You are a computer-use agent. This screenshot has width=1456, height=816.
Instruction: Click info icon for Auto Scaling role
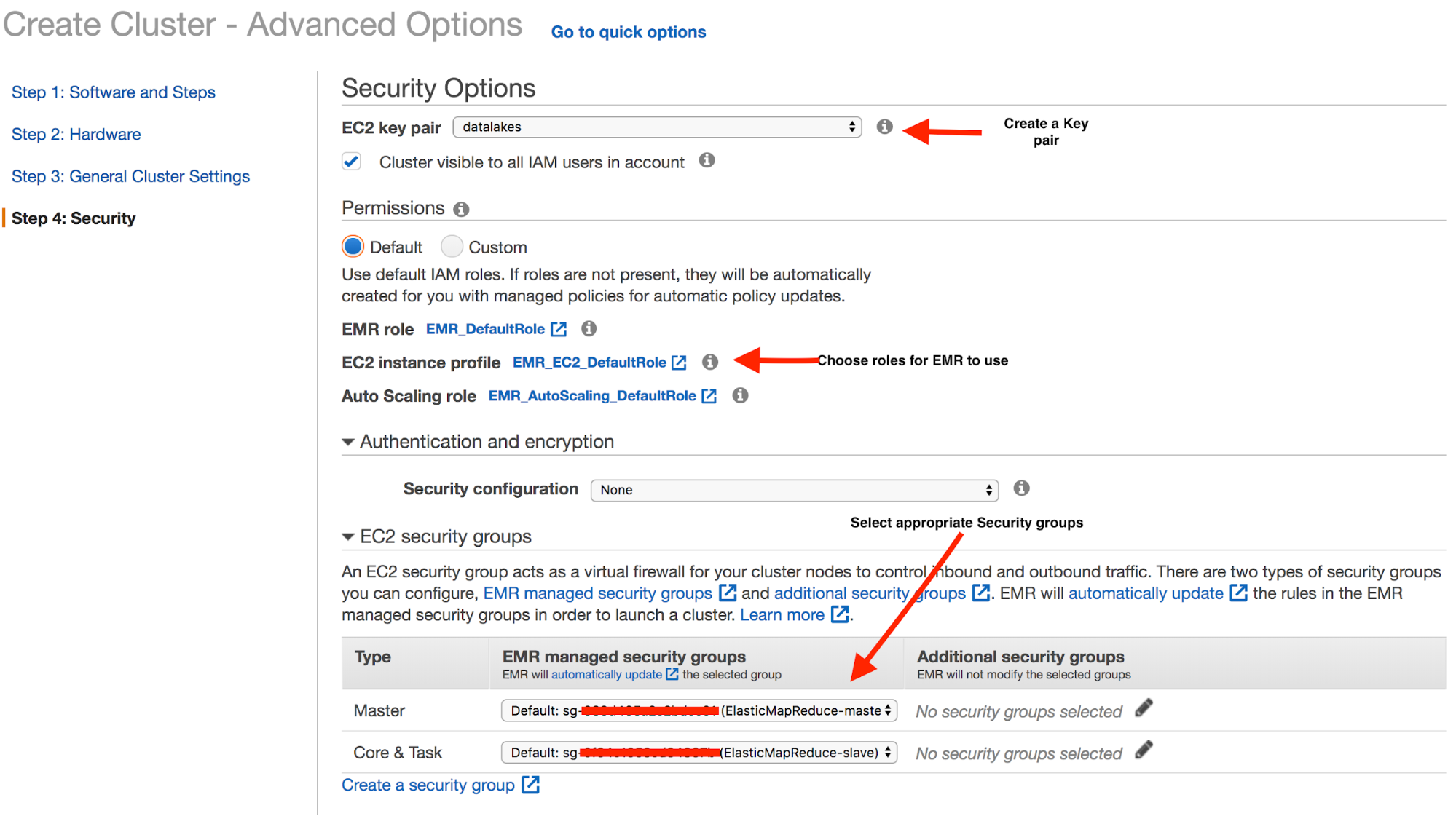pyautogui.click(x=740, y=395)
